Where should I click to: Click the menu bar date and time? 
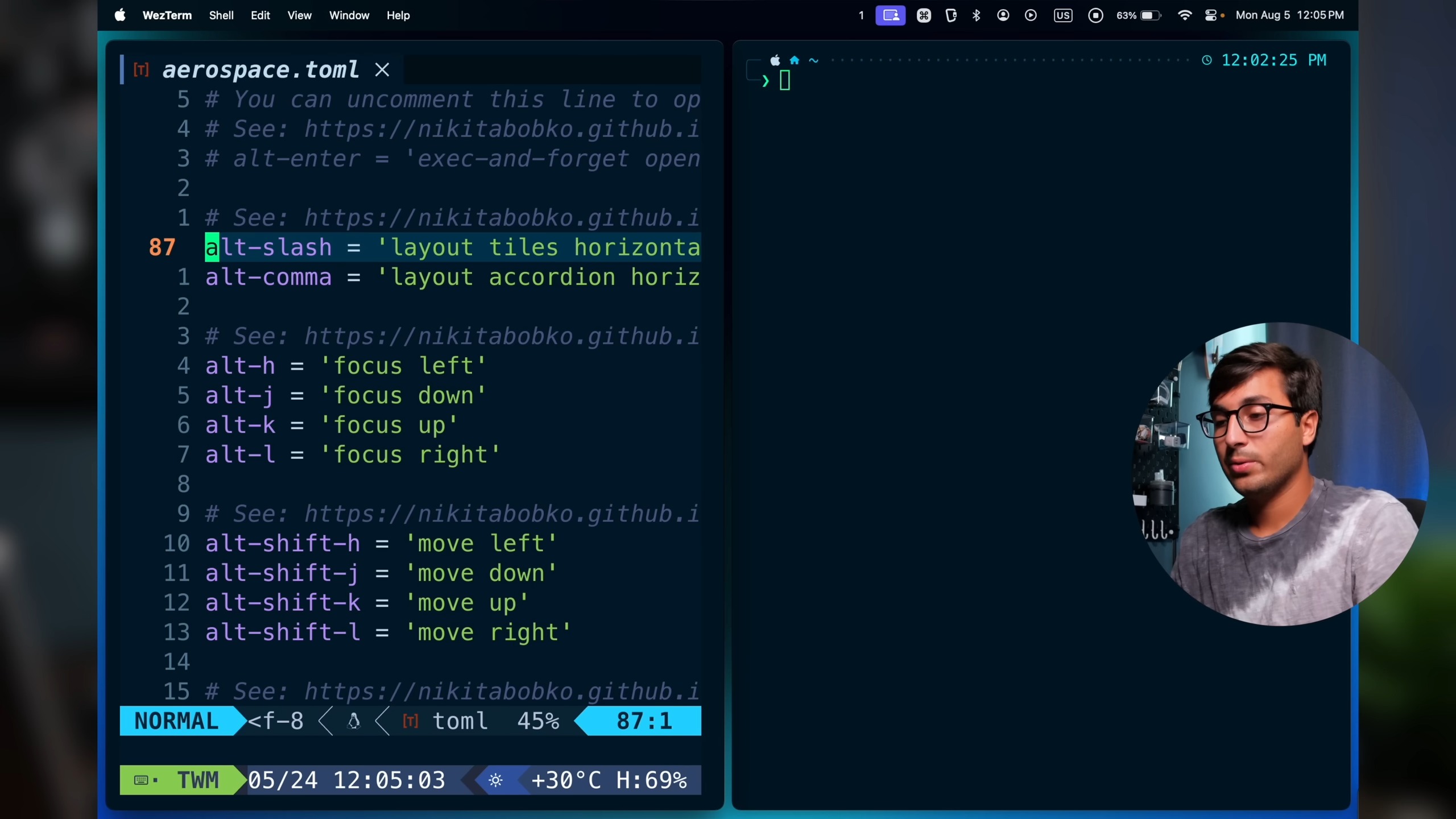tap(1289, 15)
